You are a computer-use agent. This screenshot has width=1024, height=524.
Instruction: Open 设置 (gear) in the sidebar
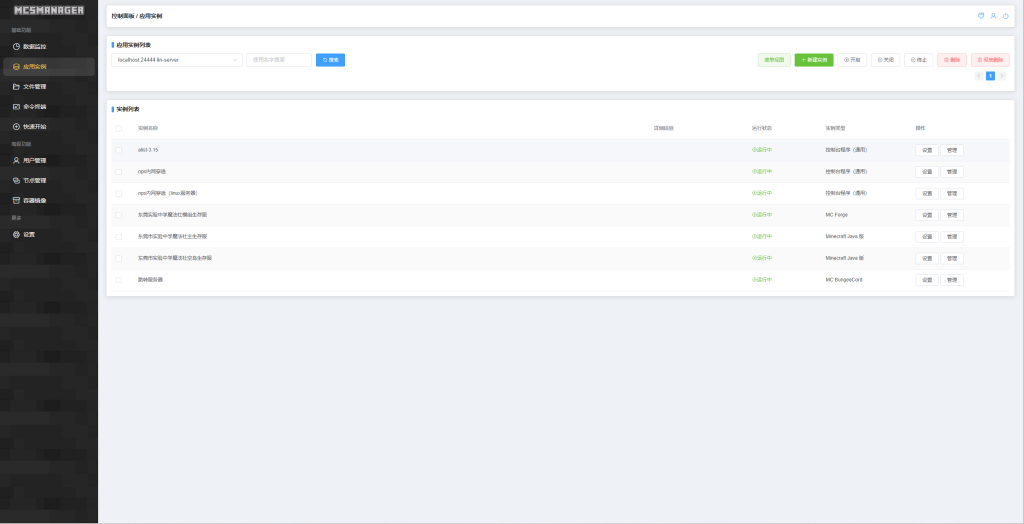tap(29, 234)
